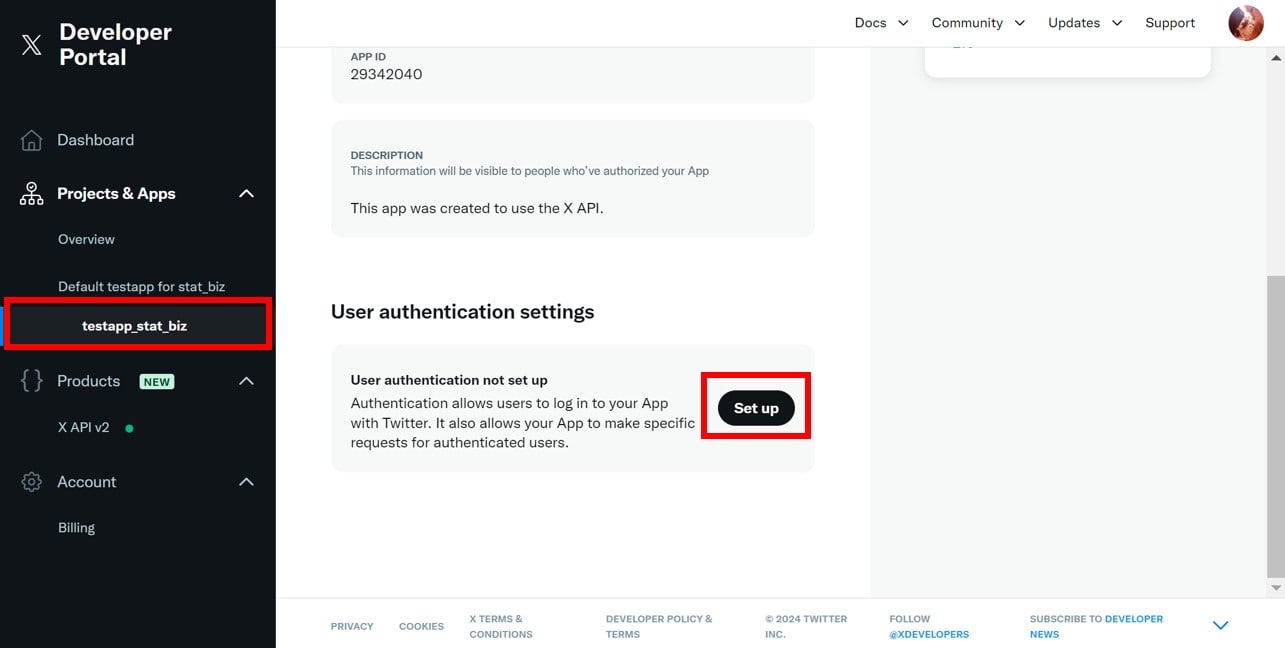Open the Dashboard home icon

pyautogui.click(x=31, y=140)
